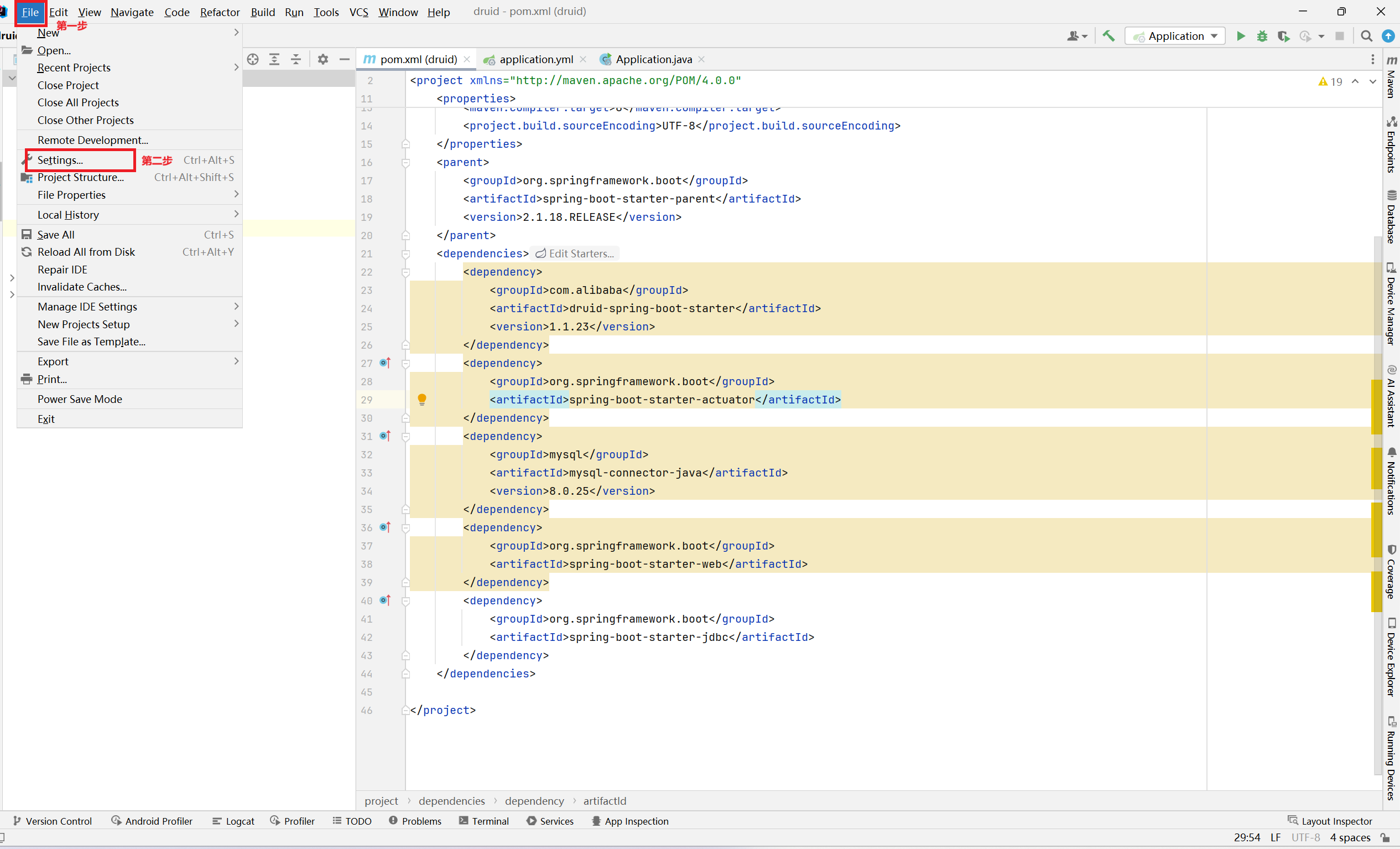Click the Search Everywhere magnifier icon
Screen dimensions: 1400x849
click(x=1366, y=37)
